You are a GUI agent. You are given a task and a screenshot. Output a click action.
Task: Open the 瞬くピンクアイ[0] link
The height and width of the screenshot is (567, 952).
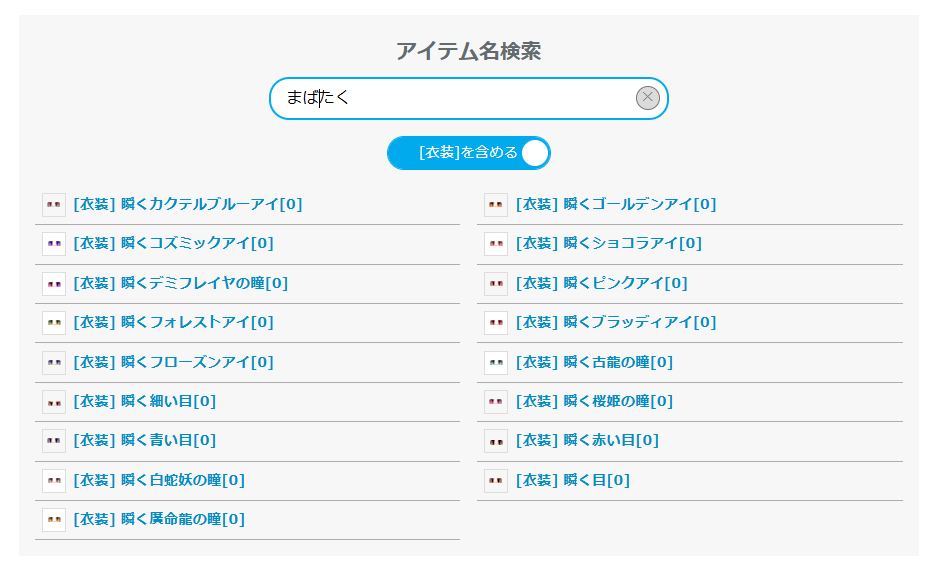pos(602,284)
